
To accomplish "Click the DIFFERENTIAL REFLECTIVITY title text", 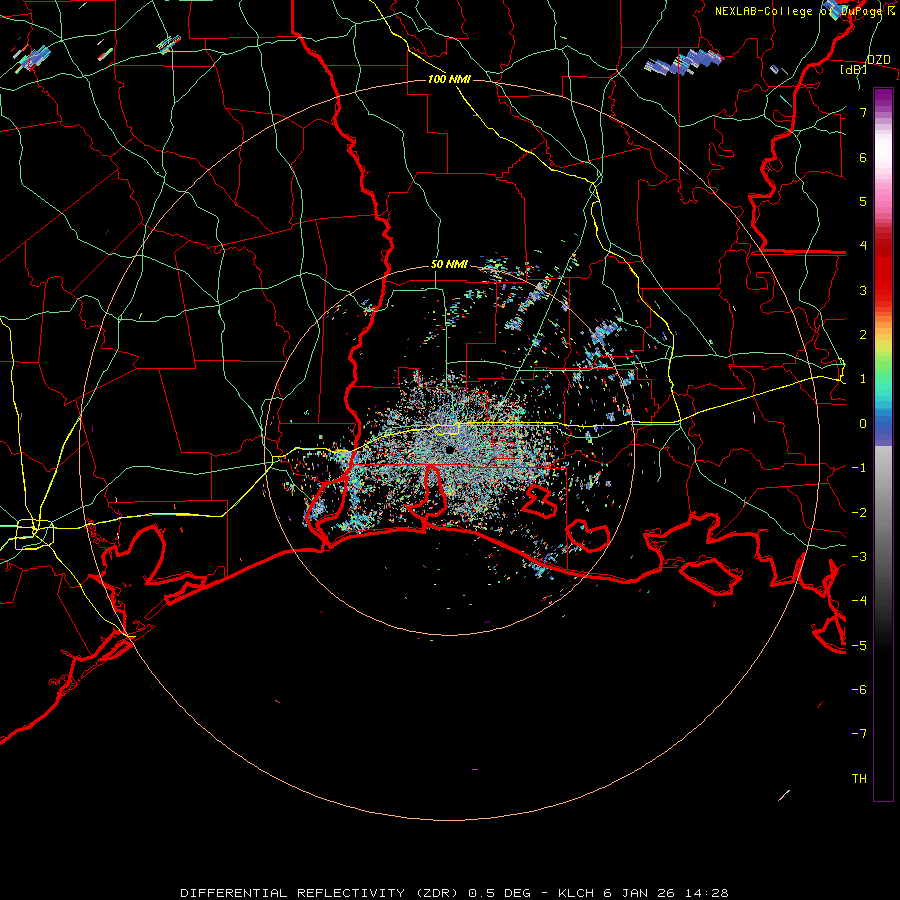I will coord(293,893).
